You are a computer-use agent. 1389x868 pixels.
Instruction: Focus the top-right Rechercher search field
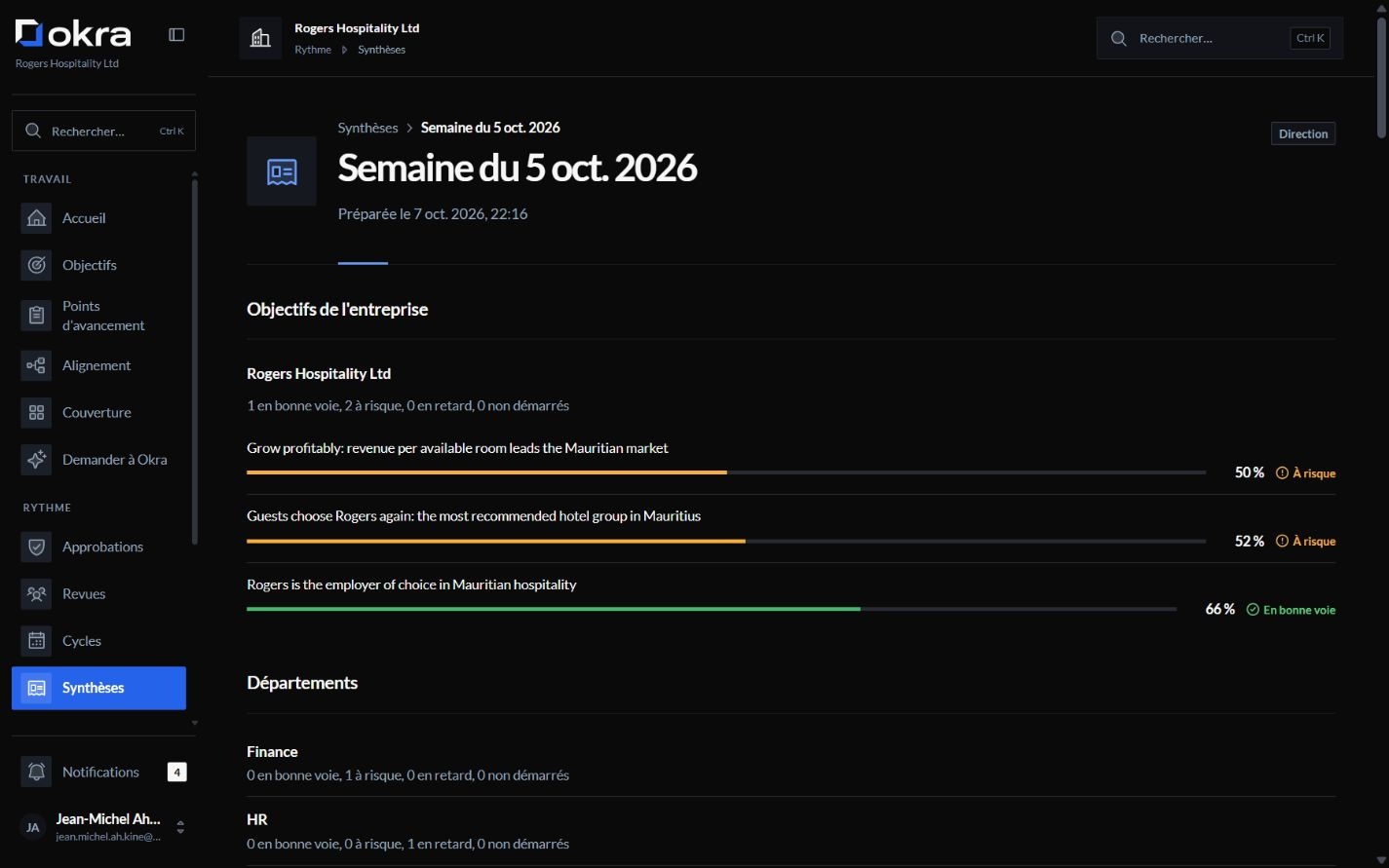1219,38
